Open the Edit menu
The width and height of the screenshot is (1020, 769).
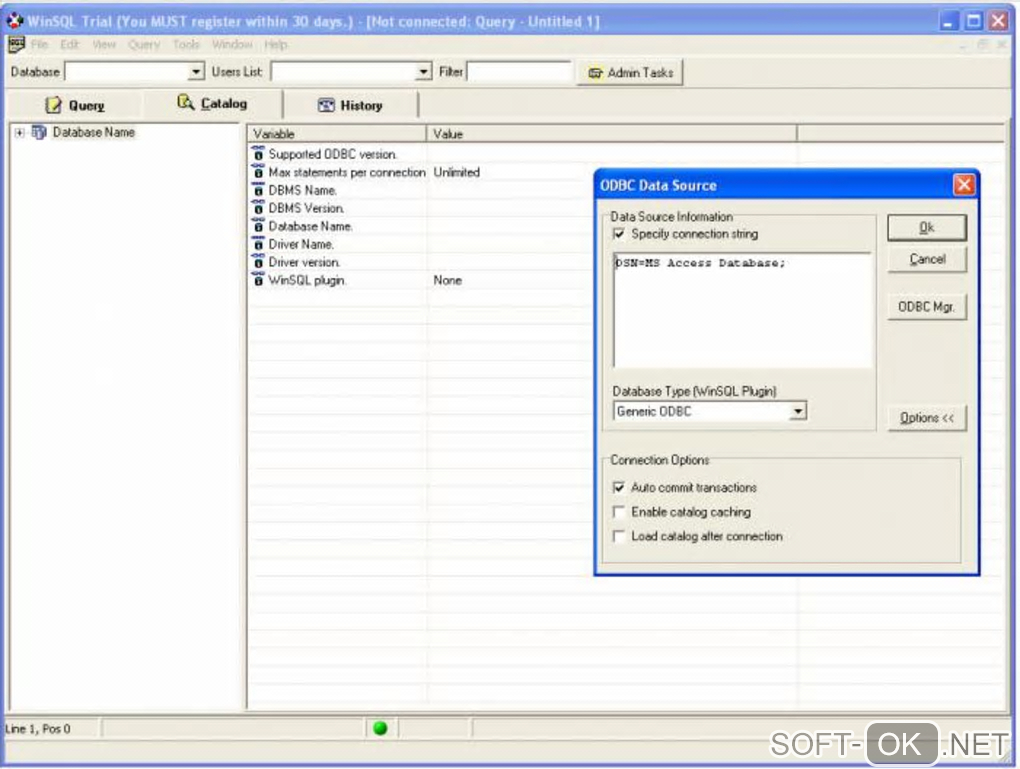pyautogui.click(x=69, y=44)
